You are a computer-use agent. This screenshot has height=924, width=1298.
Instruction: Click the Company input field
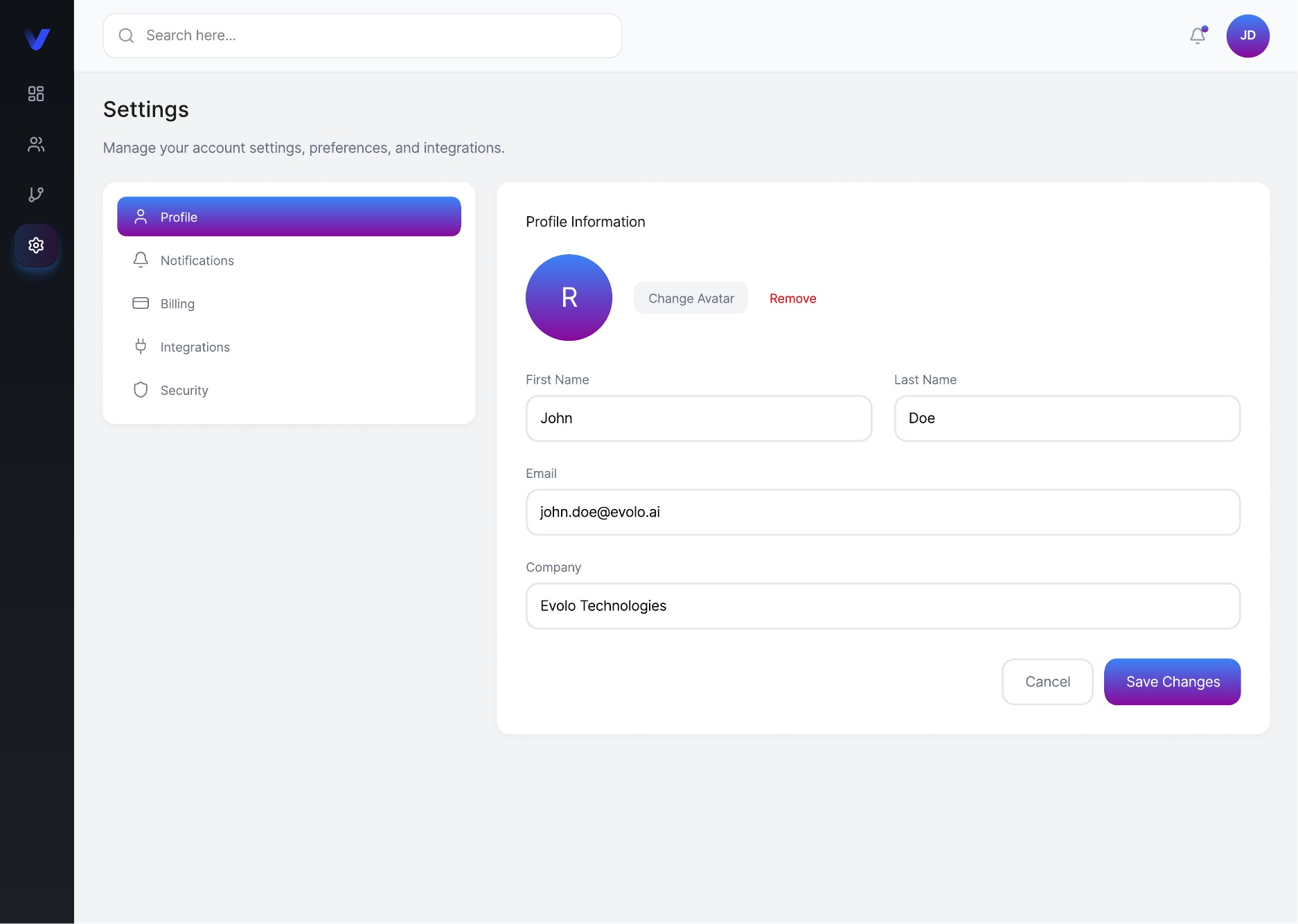click(882, 606)
